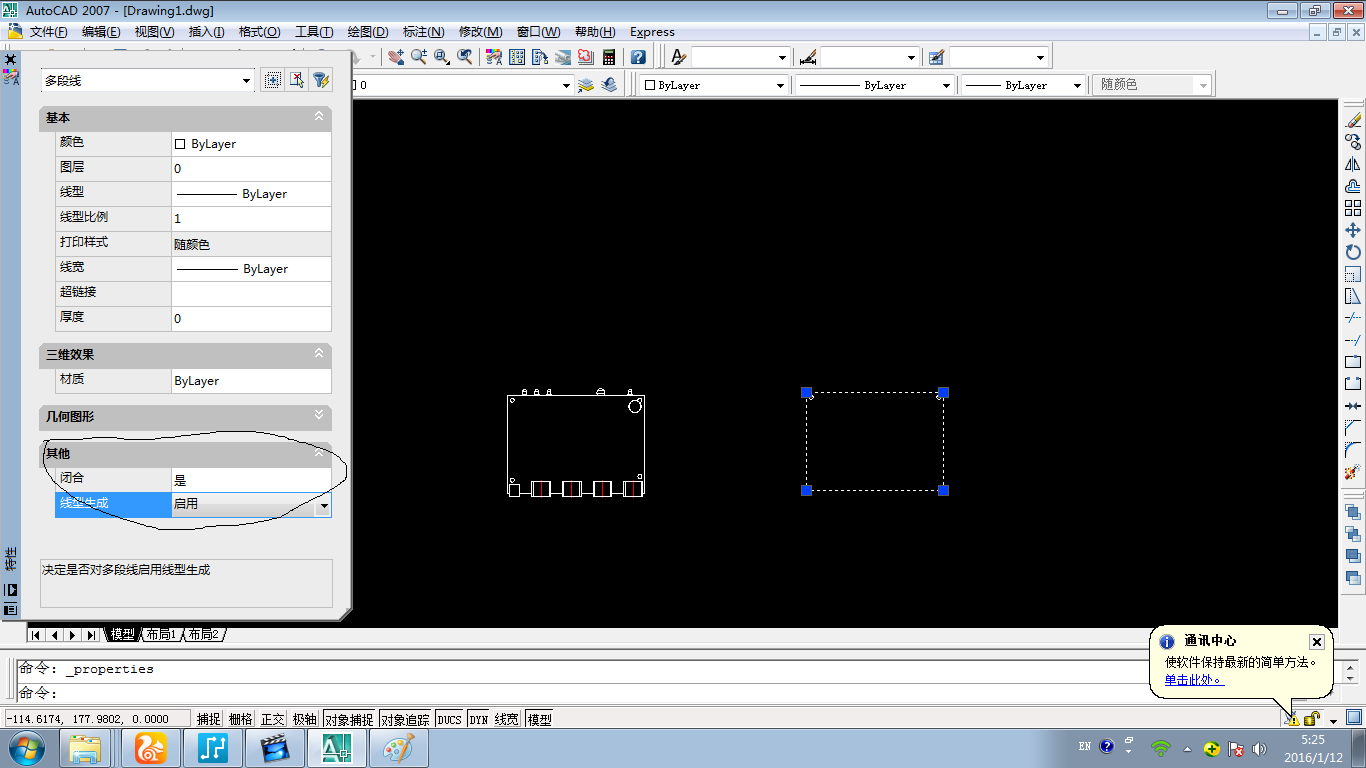
Task: Select the Array tool
Action: point(1353,208)
